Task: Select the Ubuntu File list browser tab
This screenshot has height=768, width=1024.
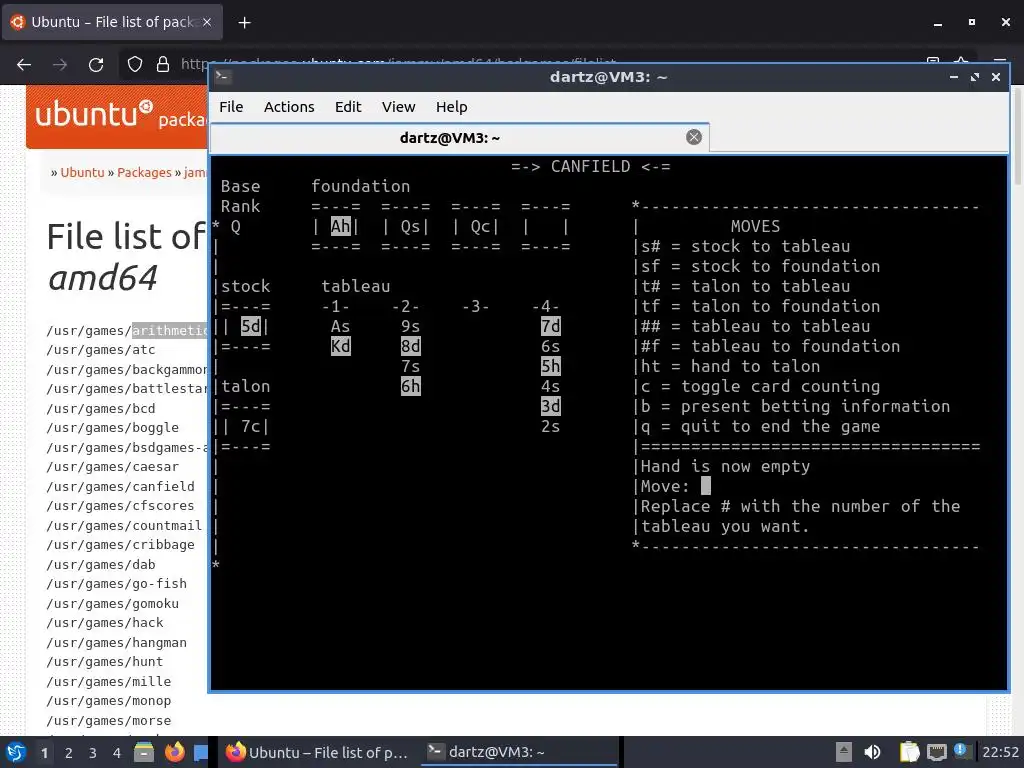Action: pos(113,22)
